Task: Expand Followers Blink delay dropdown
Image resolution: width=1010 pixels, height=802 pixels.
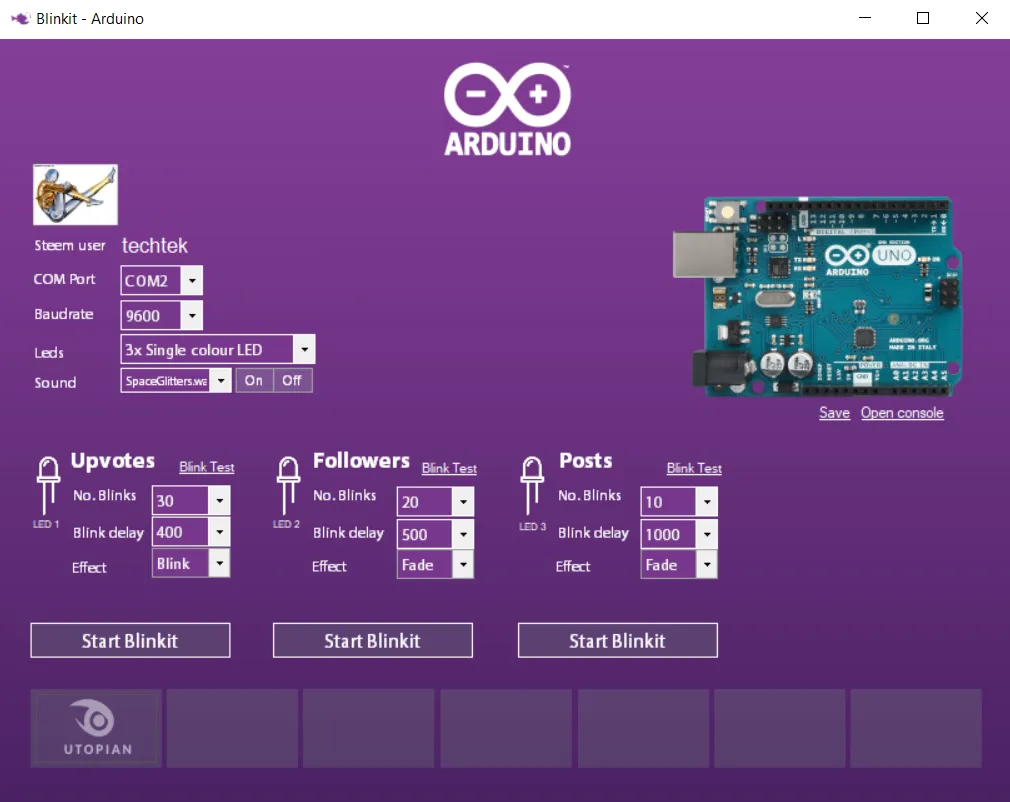Action: 463,534
